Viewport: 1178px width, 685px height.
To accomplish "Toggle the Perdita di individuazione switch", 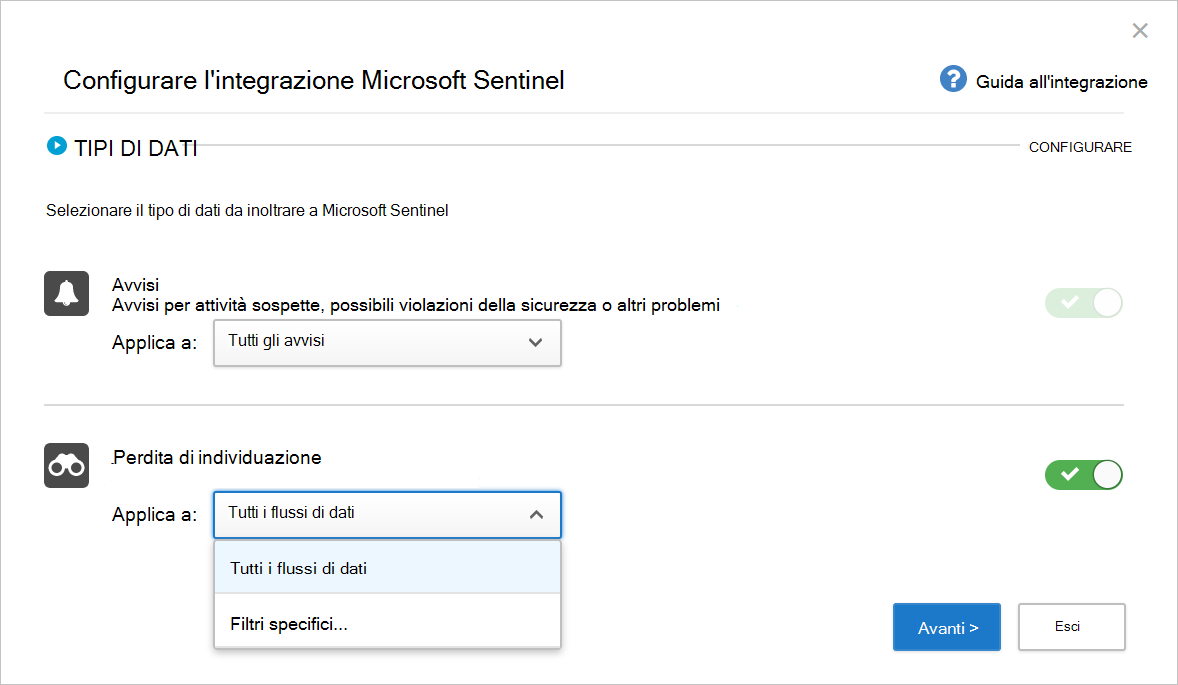I will pos(1083,475).
